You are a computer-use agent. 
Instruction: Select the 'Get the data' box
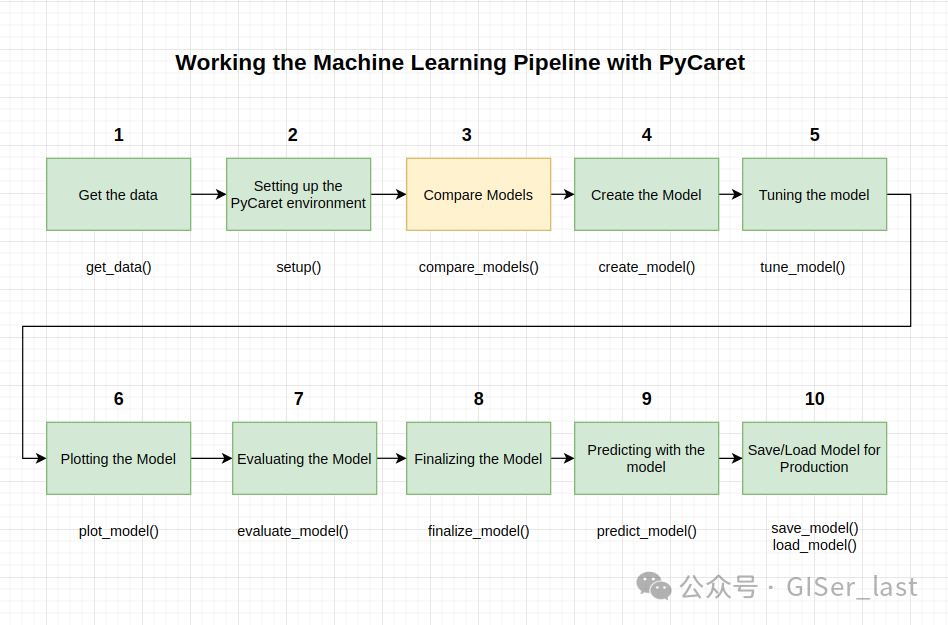coord(118,194)
